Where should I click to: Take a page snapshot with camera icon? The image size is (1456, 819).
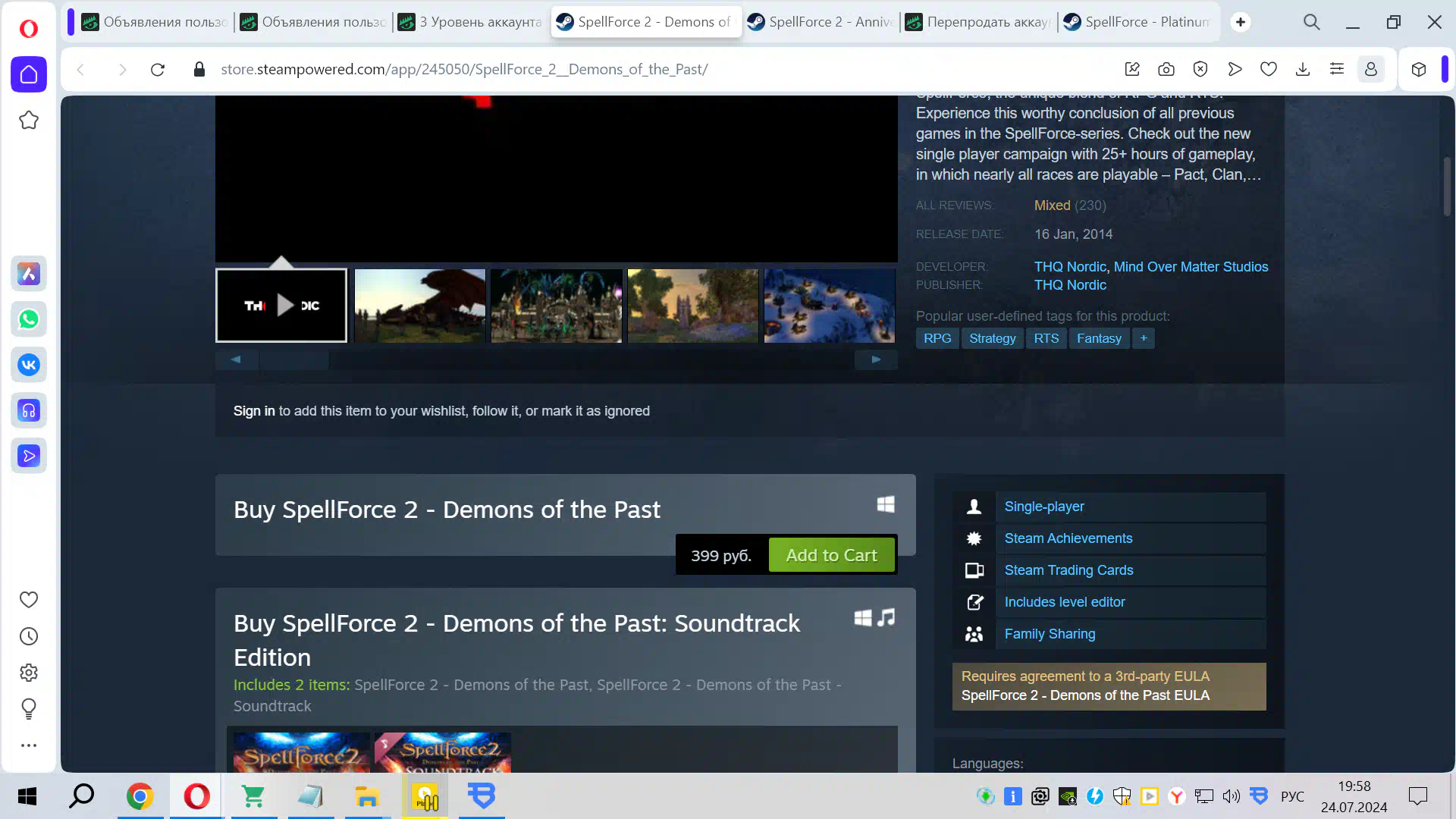1166,70
